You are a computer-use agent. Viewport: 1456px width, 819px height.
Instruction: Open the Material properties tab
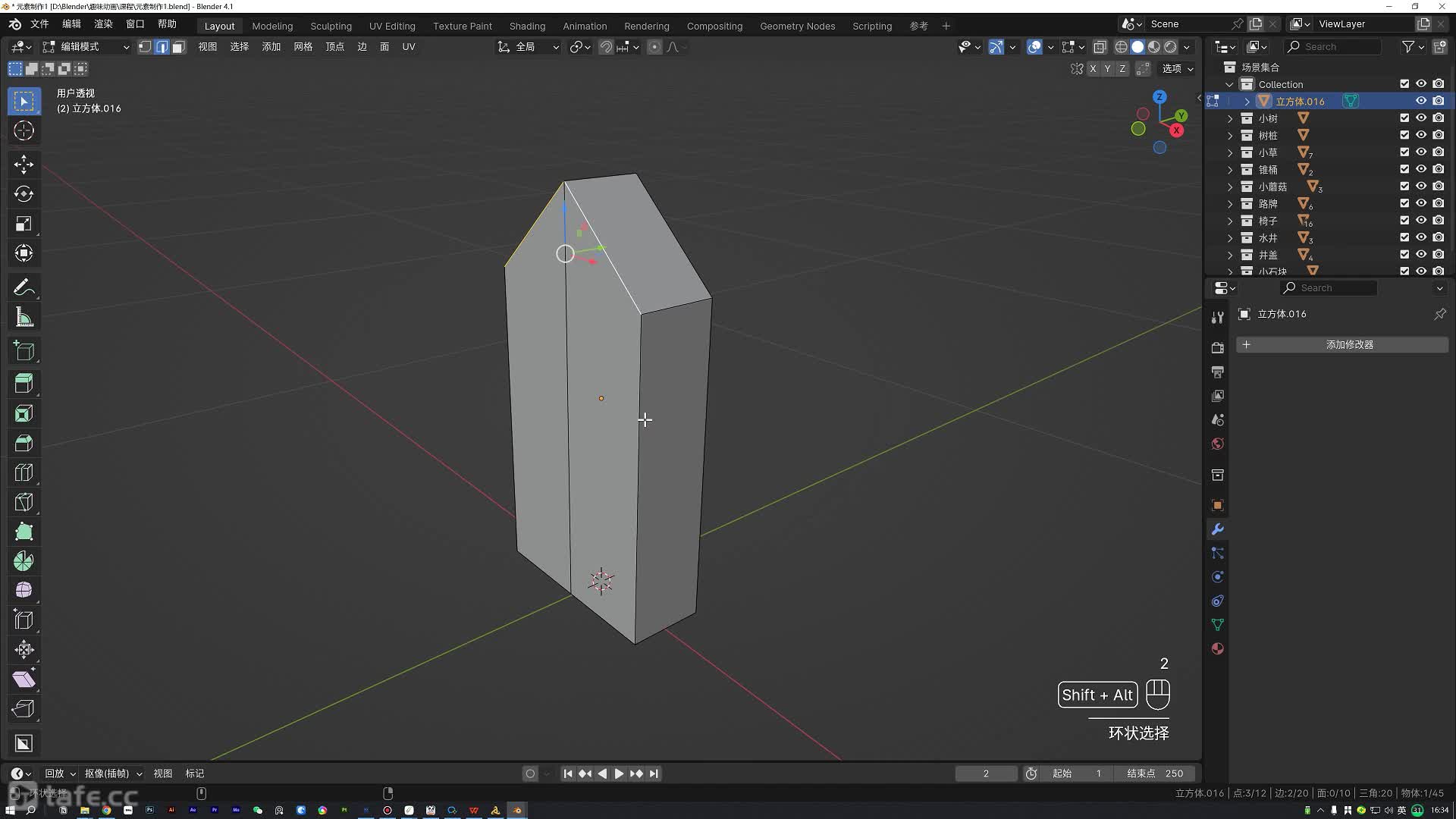(1217, 648)
